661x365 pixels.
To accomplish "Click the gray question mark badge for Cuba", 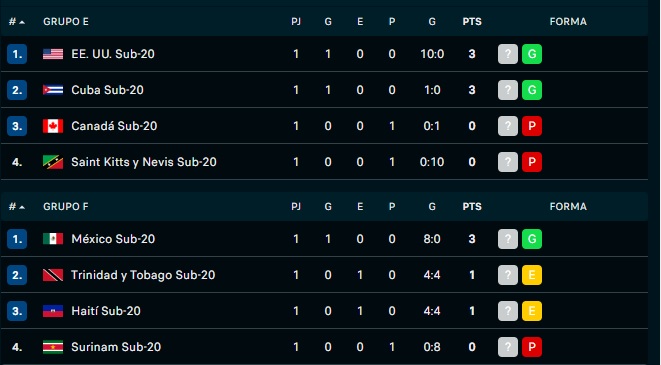I will click(x=508, y=90).
